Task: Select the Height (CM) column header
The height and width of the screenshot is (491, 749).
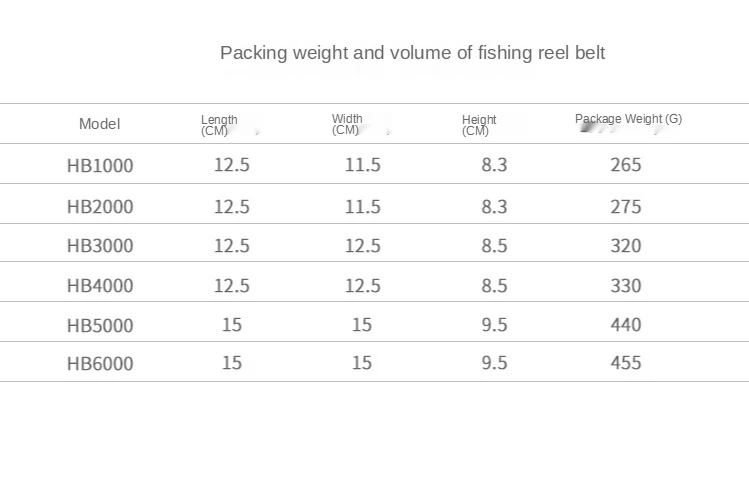Action: (x=479, y=125)
